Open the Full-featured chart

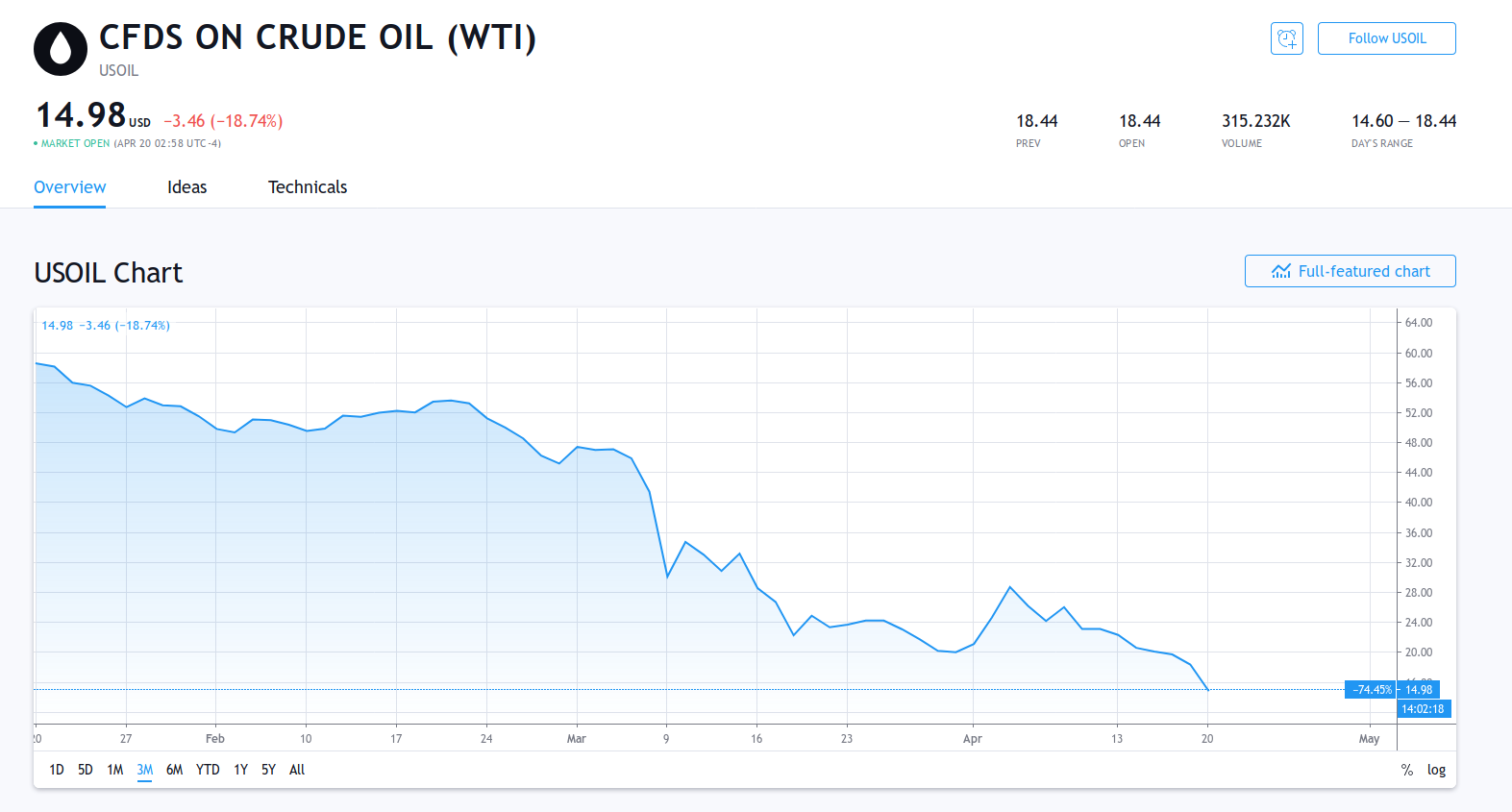(1350, 271)
